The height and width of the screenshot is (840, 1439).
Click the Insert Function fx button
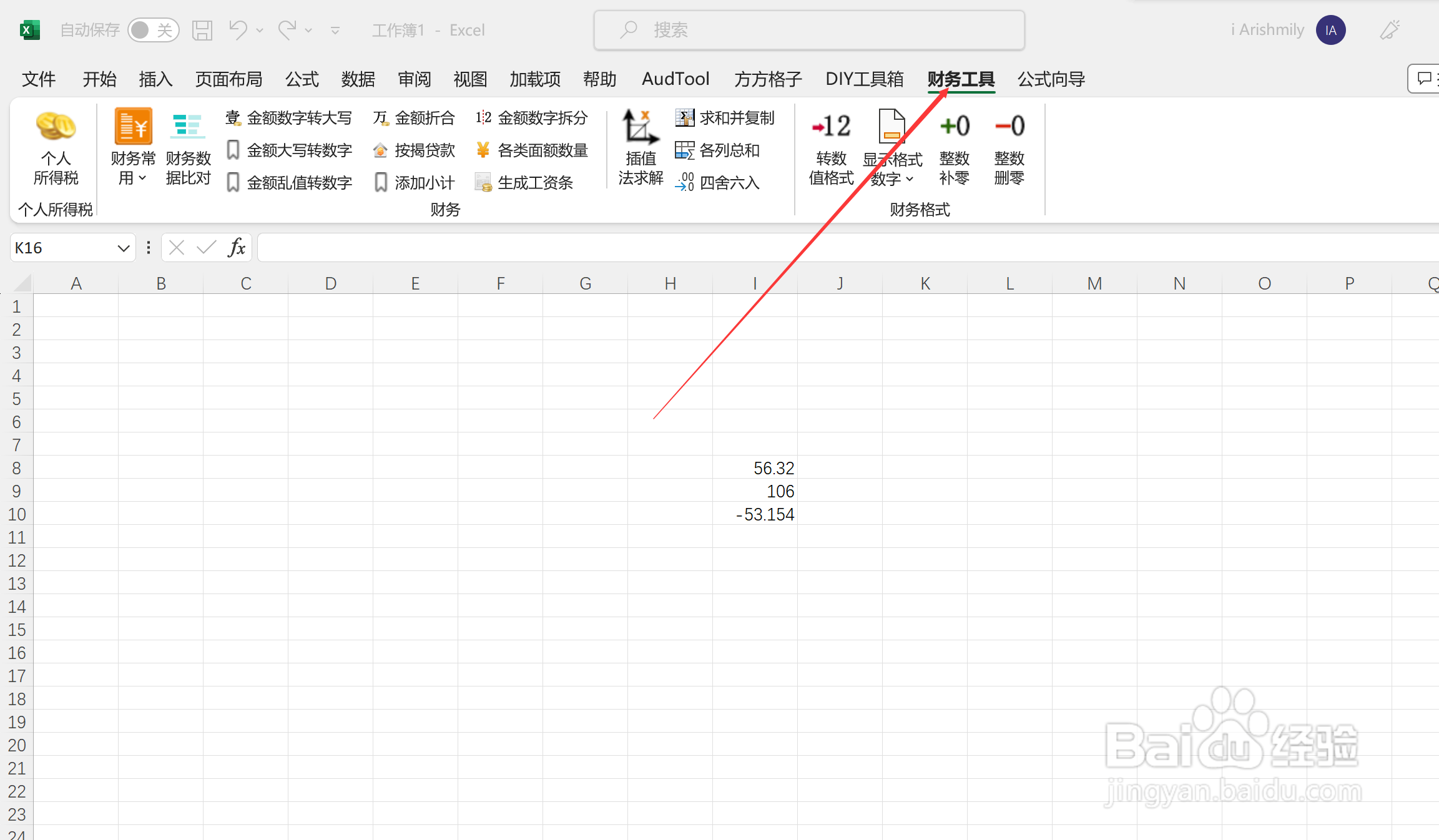pyautogui.click(x=237, y=248)
